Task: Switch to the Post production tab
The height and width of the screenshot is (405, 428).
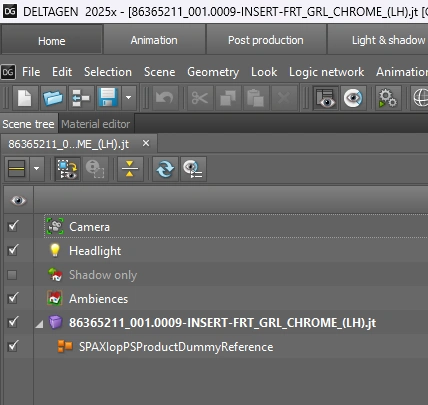Action: point(266,40)
